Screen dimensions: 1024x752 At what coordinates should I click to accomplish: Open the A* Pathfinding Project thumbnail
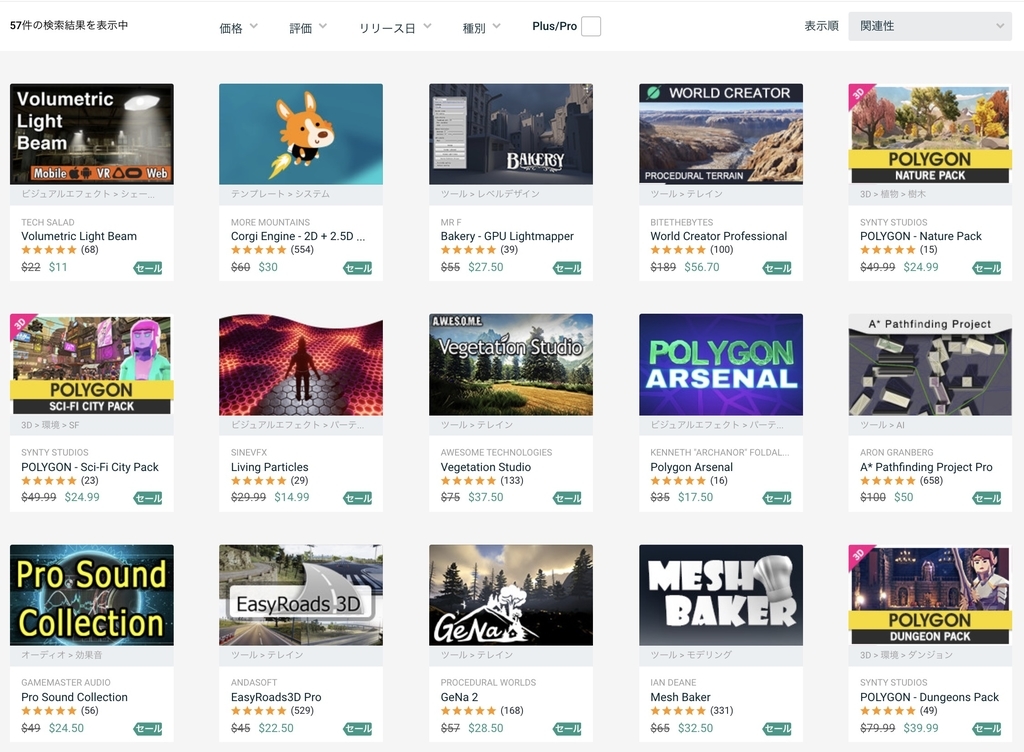(x=930, y=364)
